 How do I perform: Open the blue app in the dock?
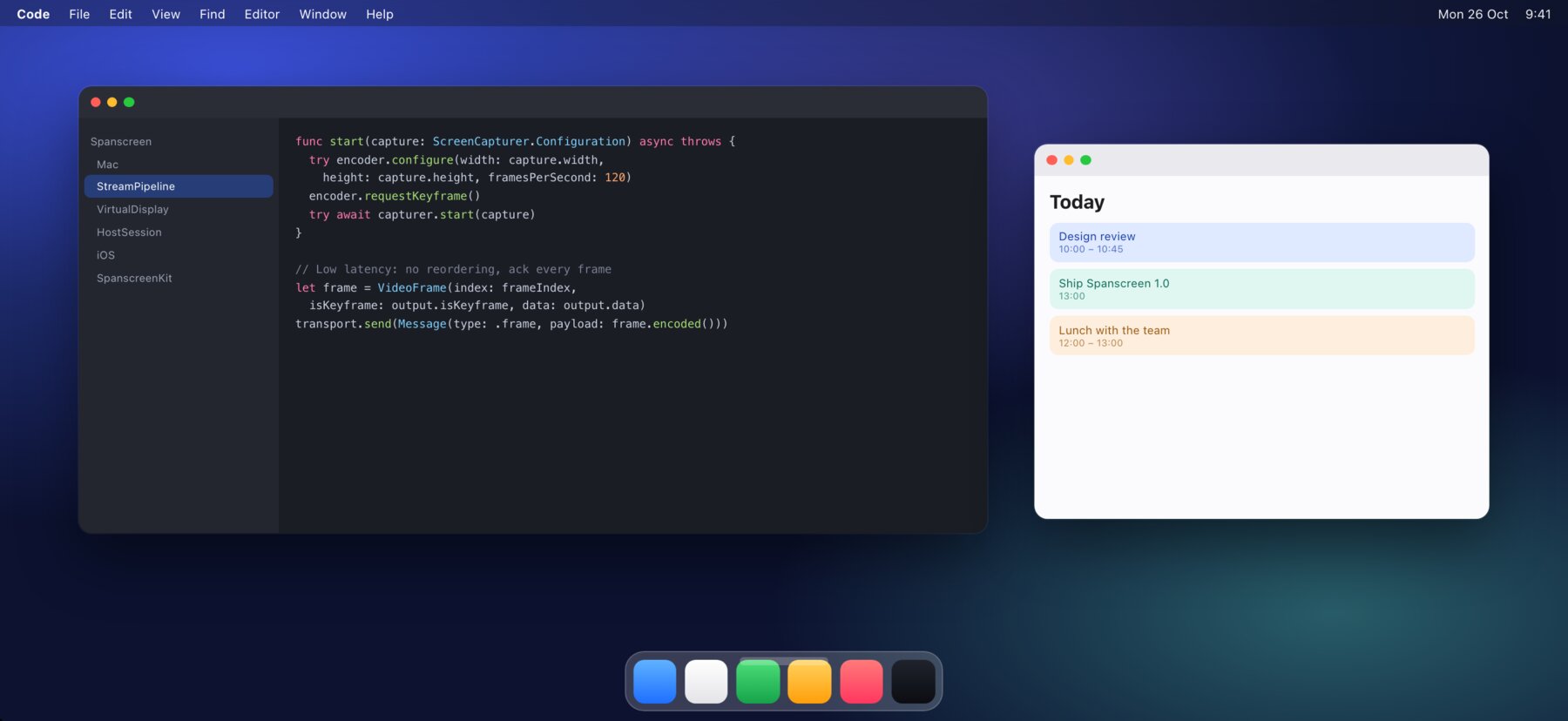click(x=655, y=681)
